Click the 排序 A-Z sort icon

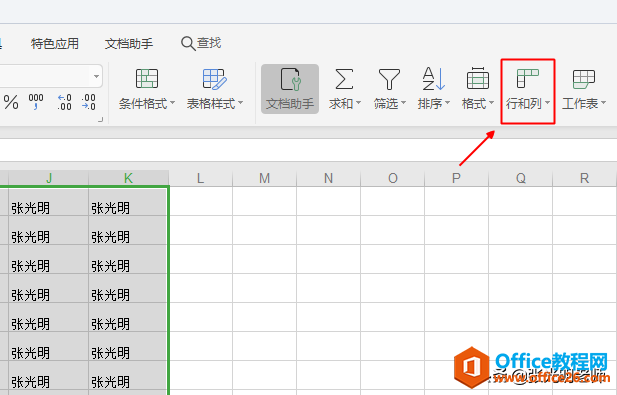click(434, 79)
